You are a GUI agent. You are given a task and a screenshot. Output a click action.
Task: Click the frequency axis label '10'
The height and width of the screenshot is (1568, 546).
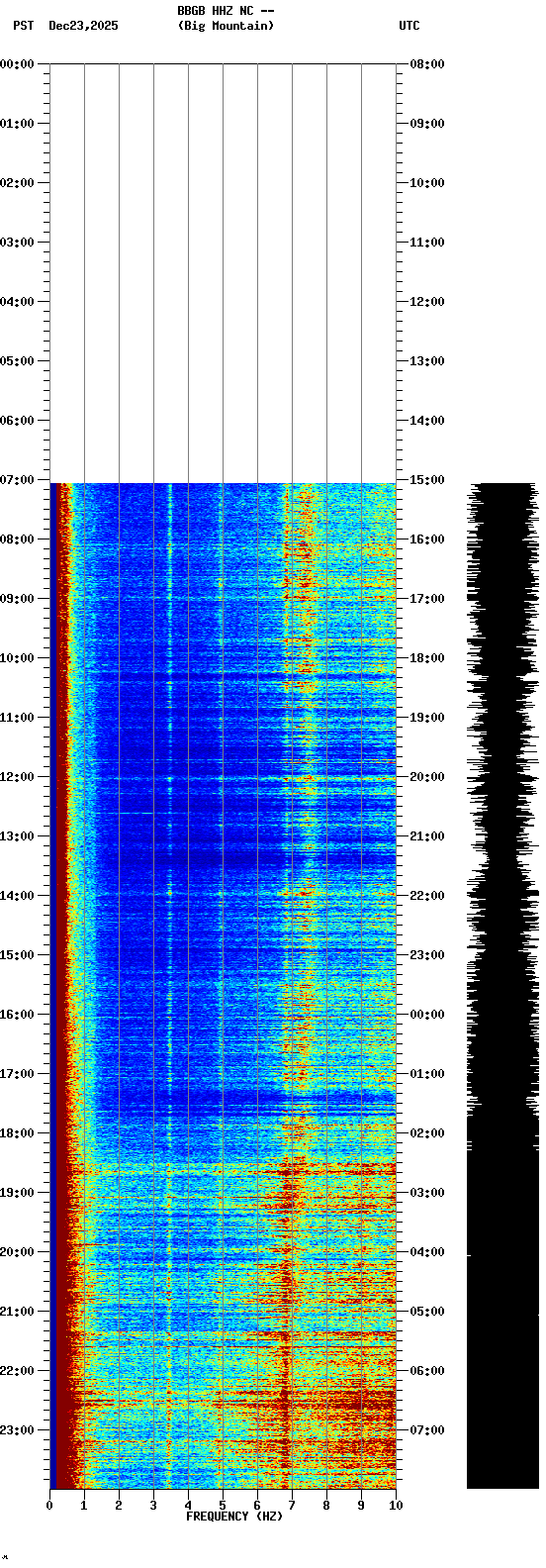click(x=396, y=1506)
